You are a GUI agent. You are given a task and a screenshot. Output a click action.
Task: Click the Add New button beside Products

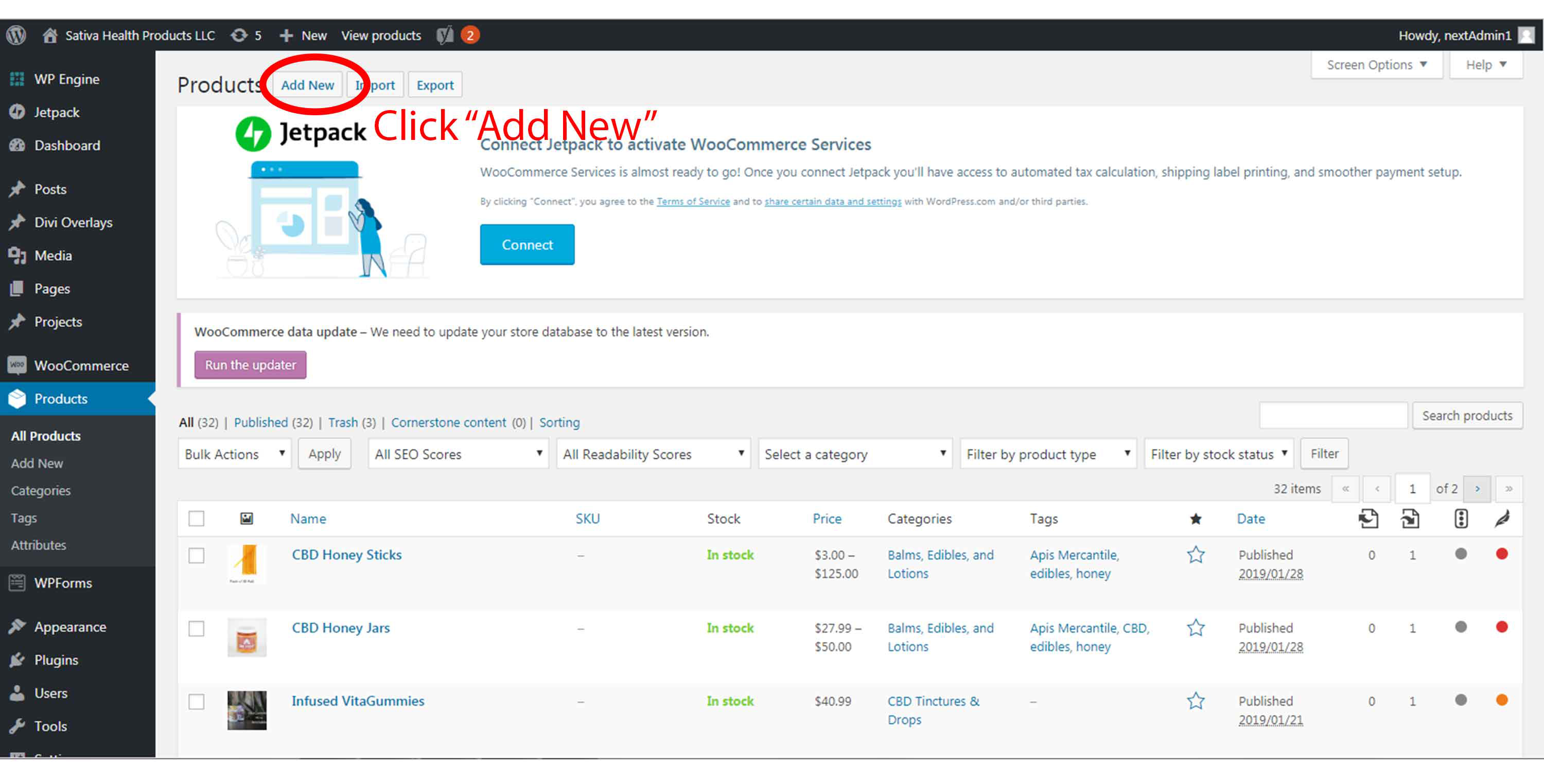[307, 85]
